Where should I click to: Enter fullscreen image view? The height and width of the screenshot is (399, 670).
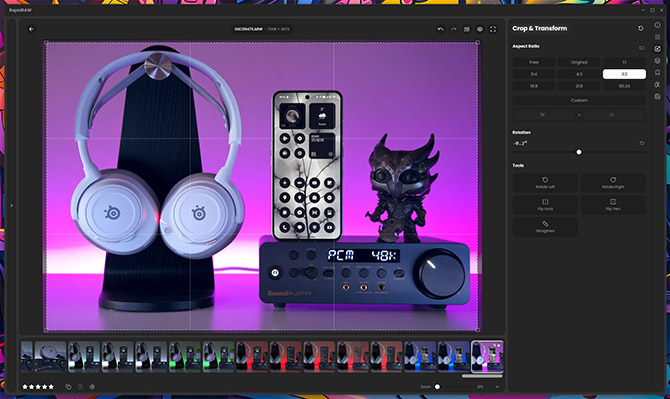pos(493,29)
